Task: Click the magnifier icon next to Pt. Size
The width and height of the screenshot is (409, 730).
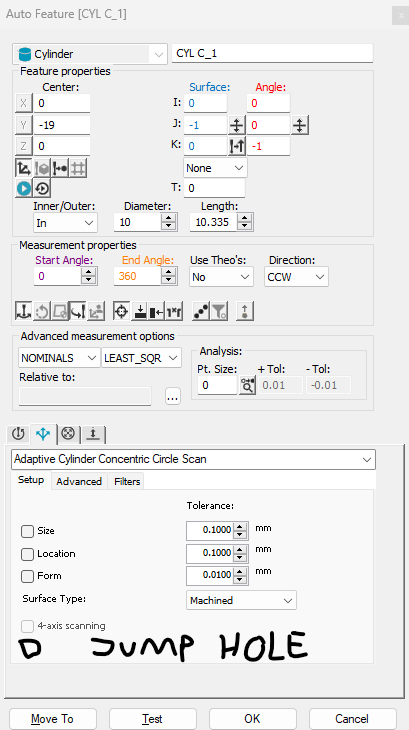Action: [248, 385]
